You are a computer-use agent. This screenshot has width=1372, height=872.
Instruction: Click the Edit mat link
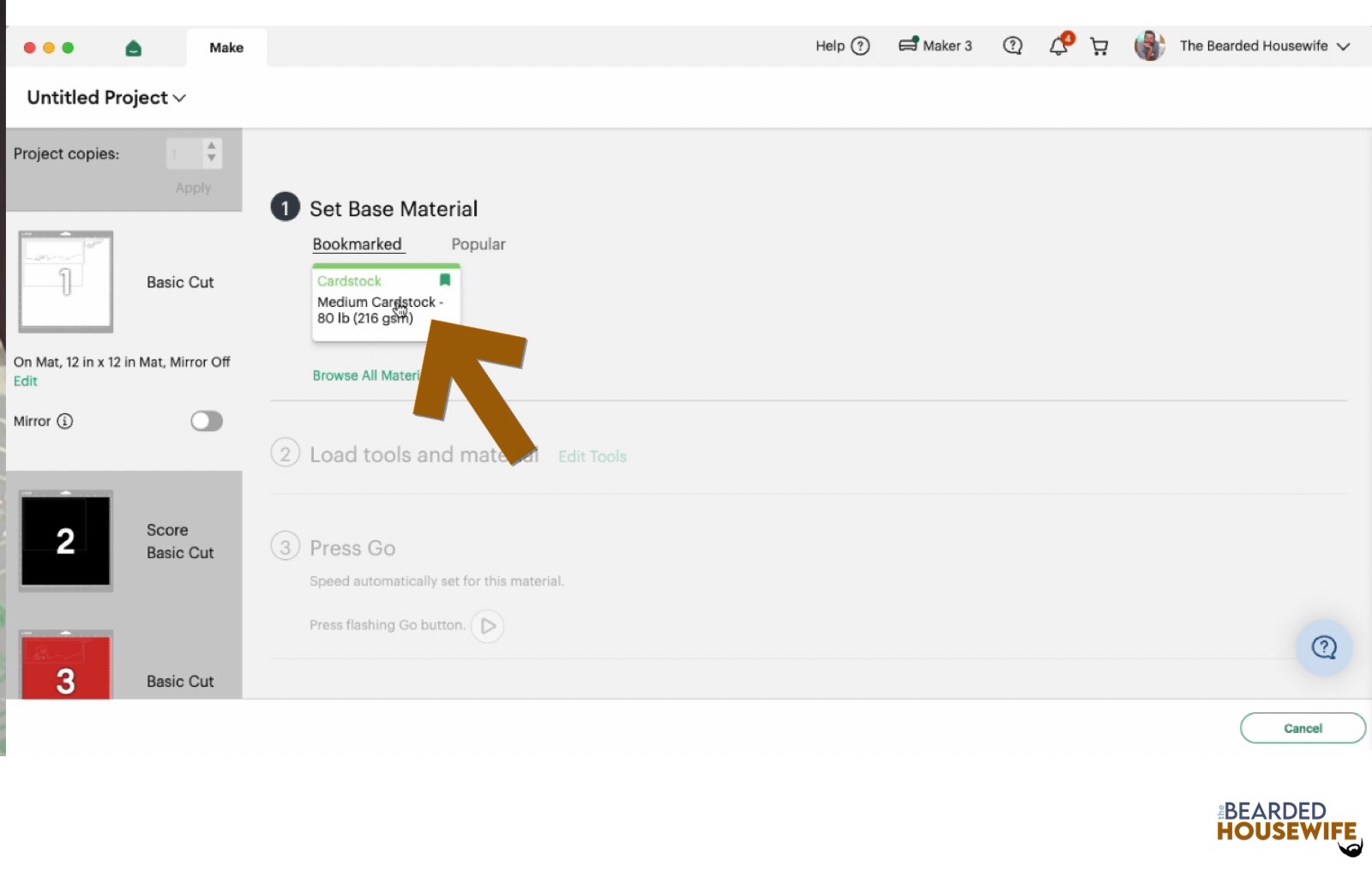pyautogui.click(x=26, y=382)
